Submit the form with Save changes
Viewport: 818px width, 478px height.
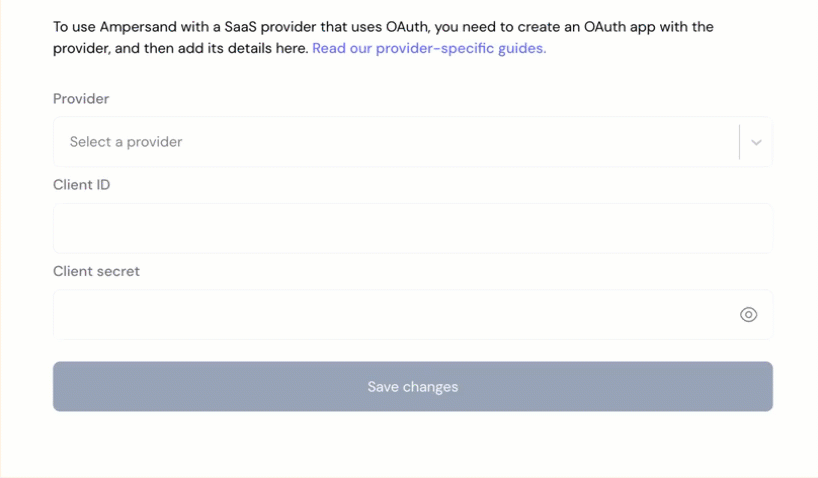coord(413,387)
